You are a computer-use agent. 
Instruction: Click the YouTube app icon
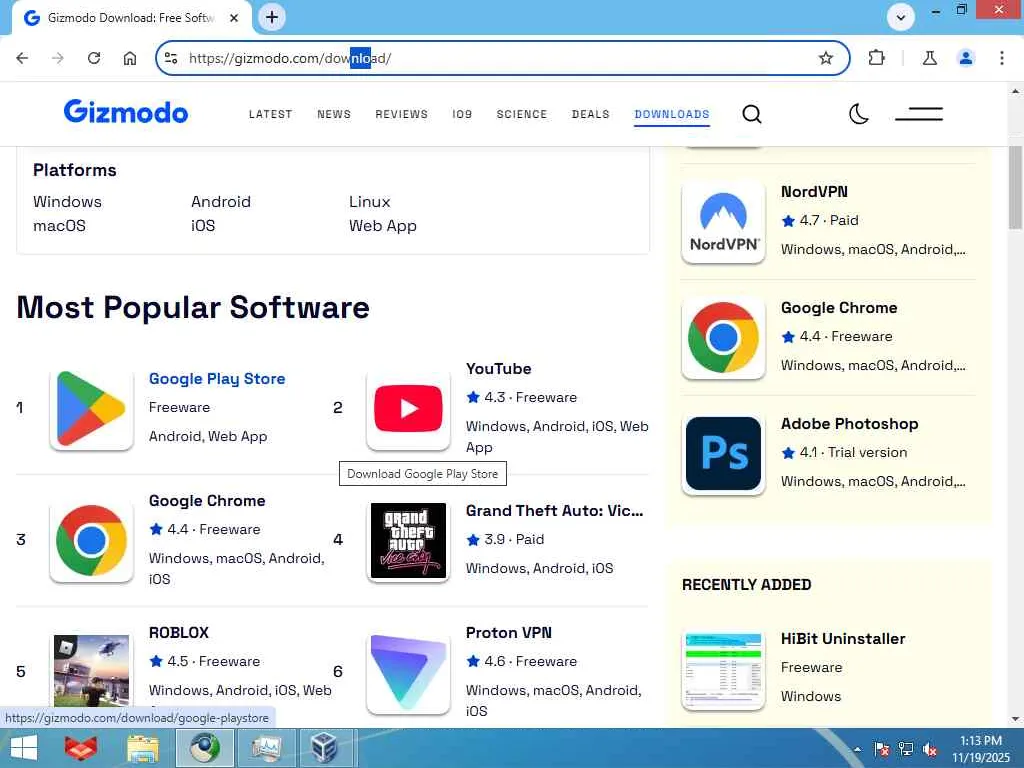pos(408,408)
